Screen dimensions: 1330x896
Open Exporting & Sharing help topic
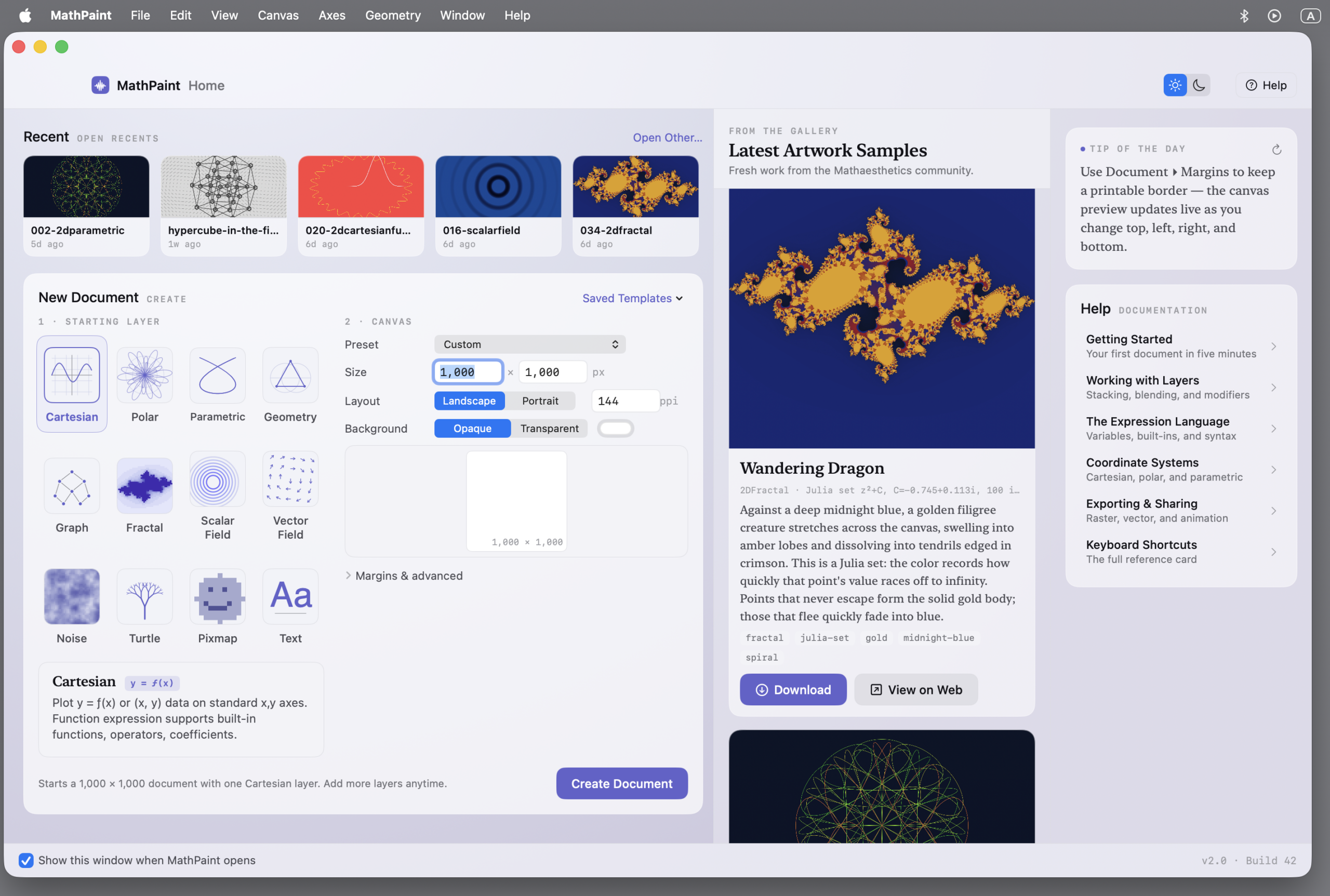click(1181, 511)
